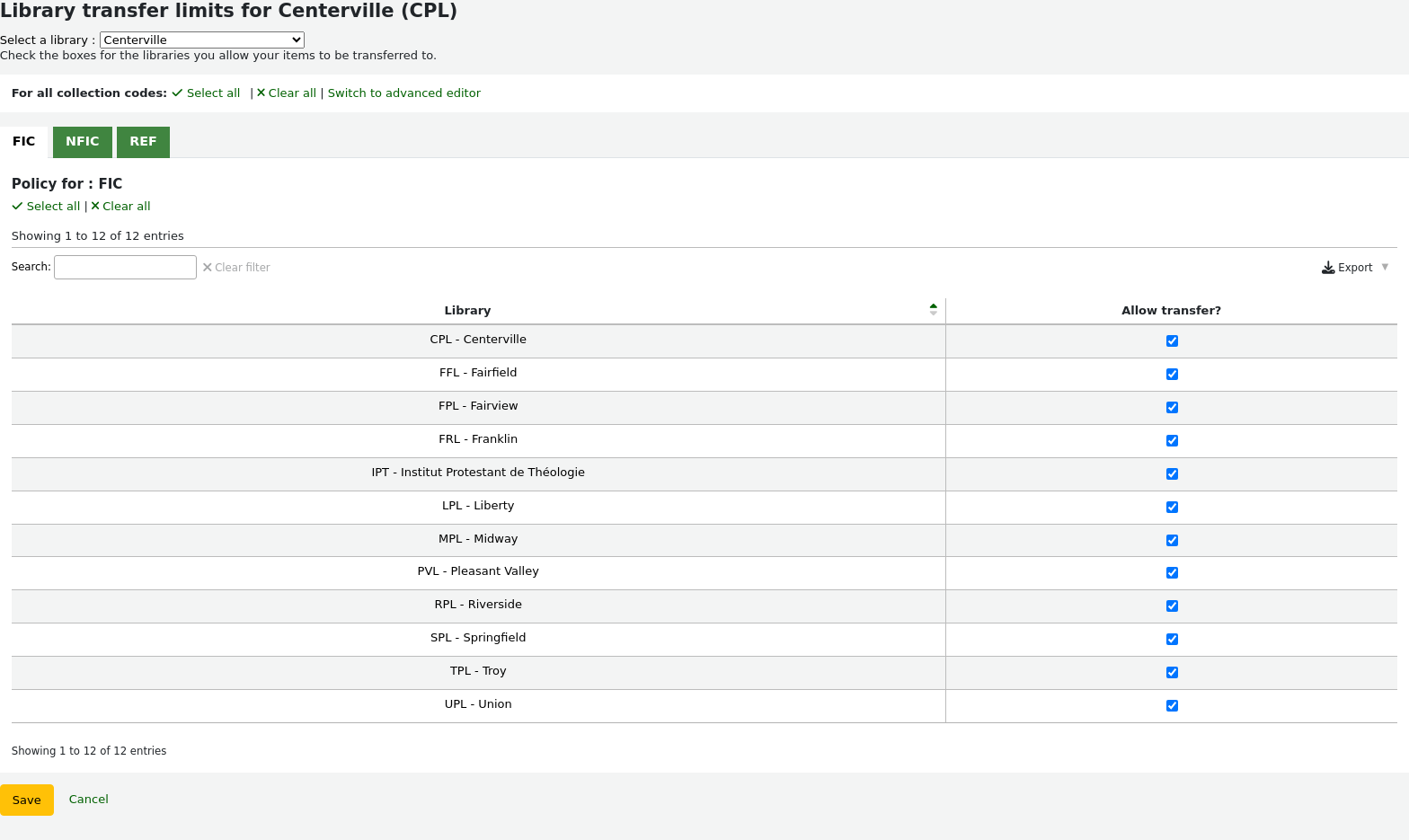This screenshot has width=1409, height=840.
Task: Uncheck the TPL - Troy transfer box
Action: 1172,673
